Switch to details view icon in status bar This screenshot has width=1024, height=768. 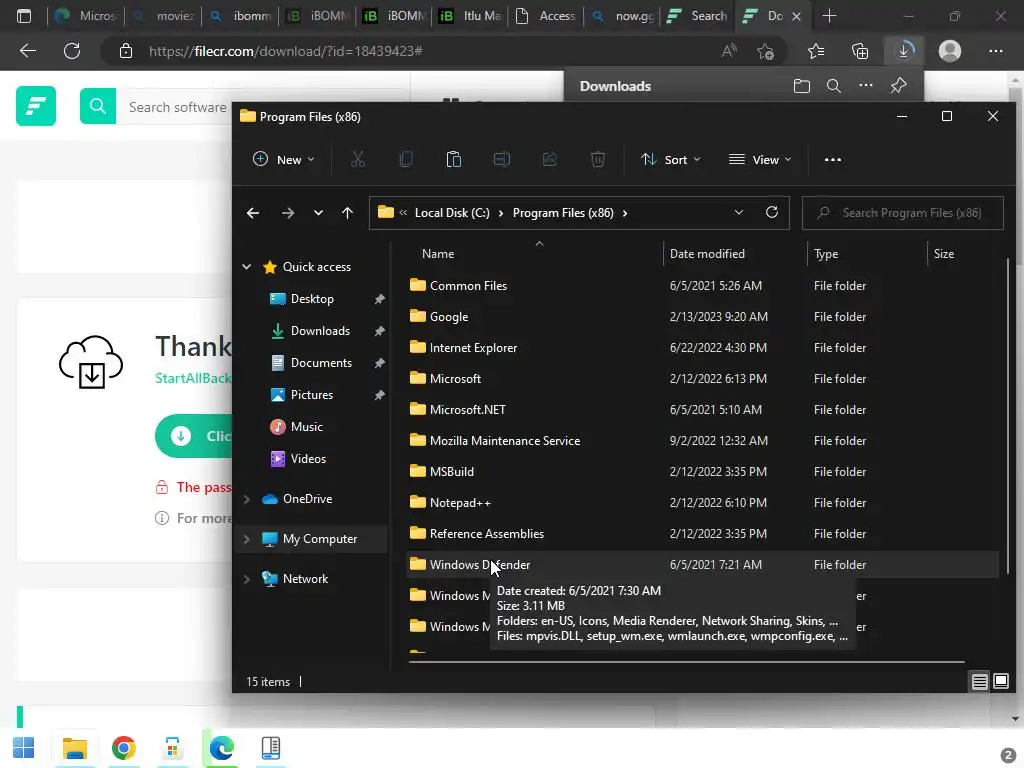tap(980, 682)
